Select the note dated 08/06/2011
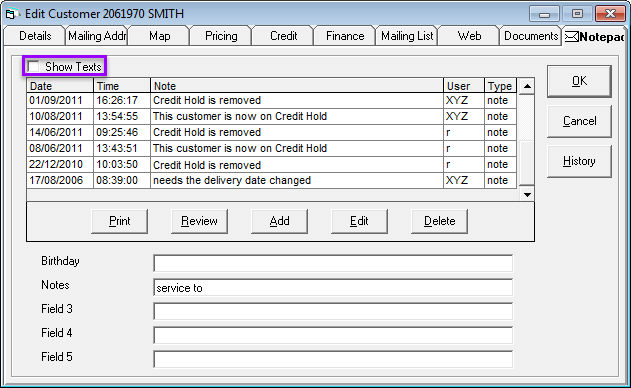 point(272,149)
